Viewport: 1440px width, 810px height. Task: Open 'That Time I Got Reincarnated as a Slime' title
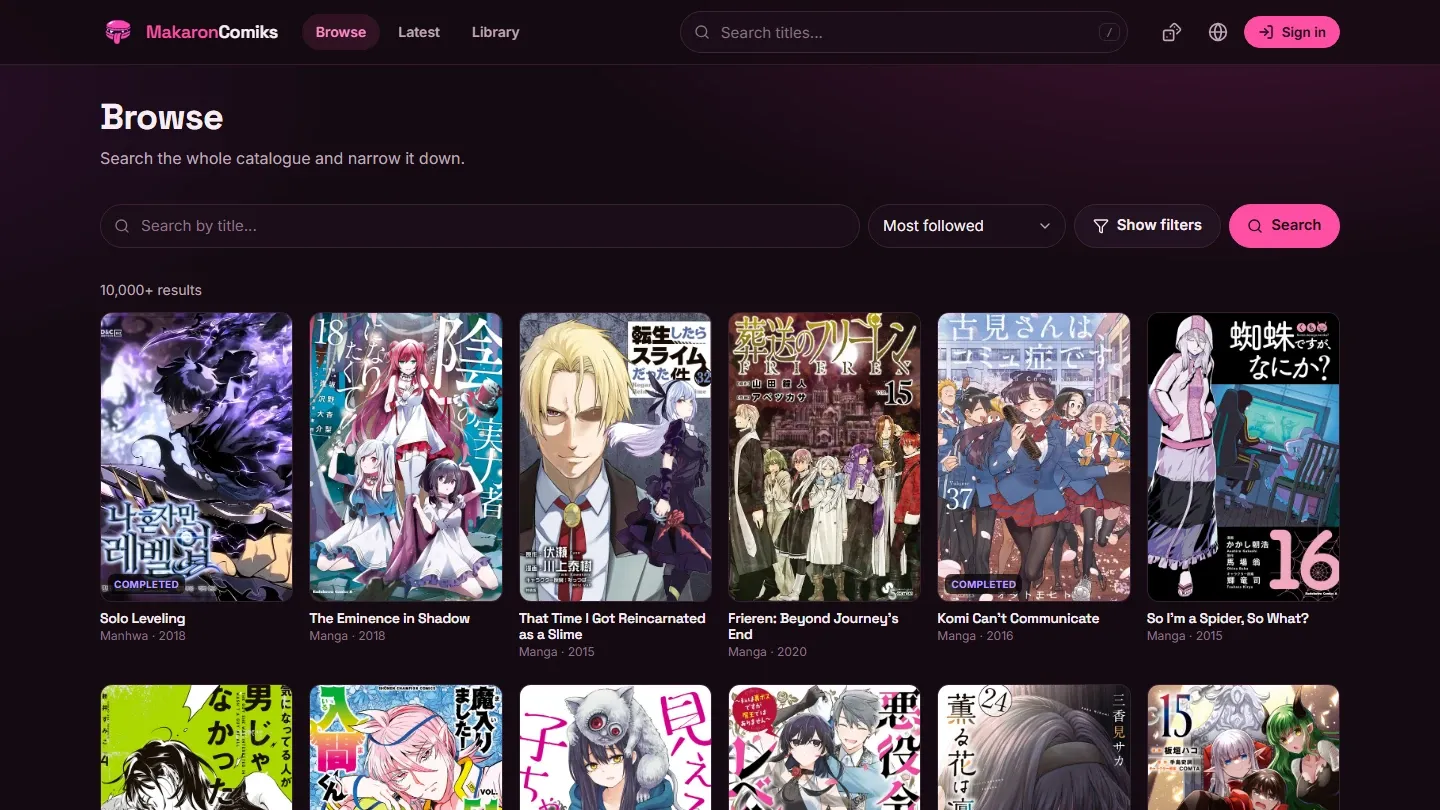[612, 626]
